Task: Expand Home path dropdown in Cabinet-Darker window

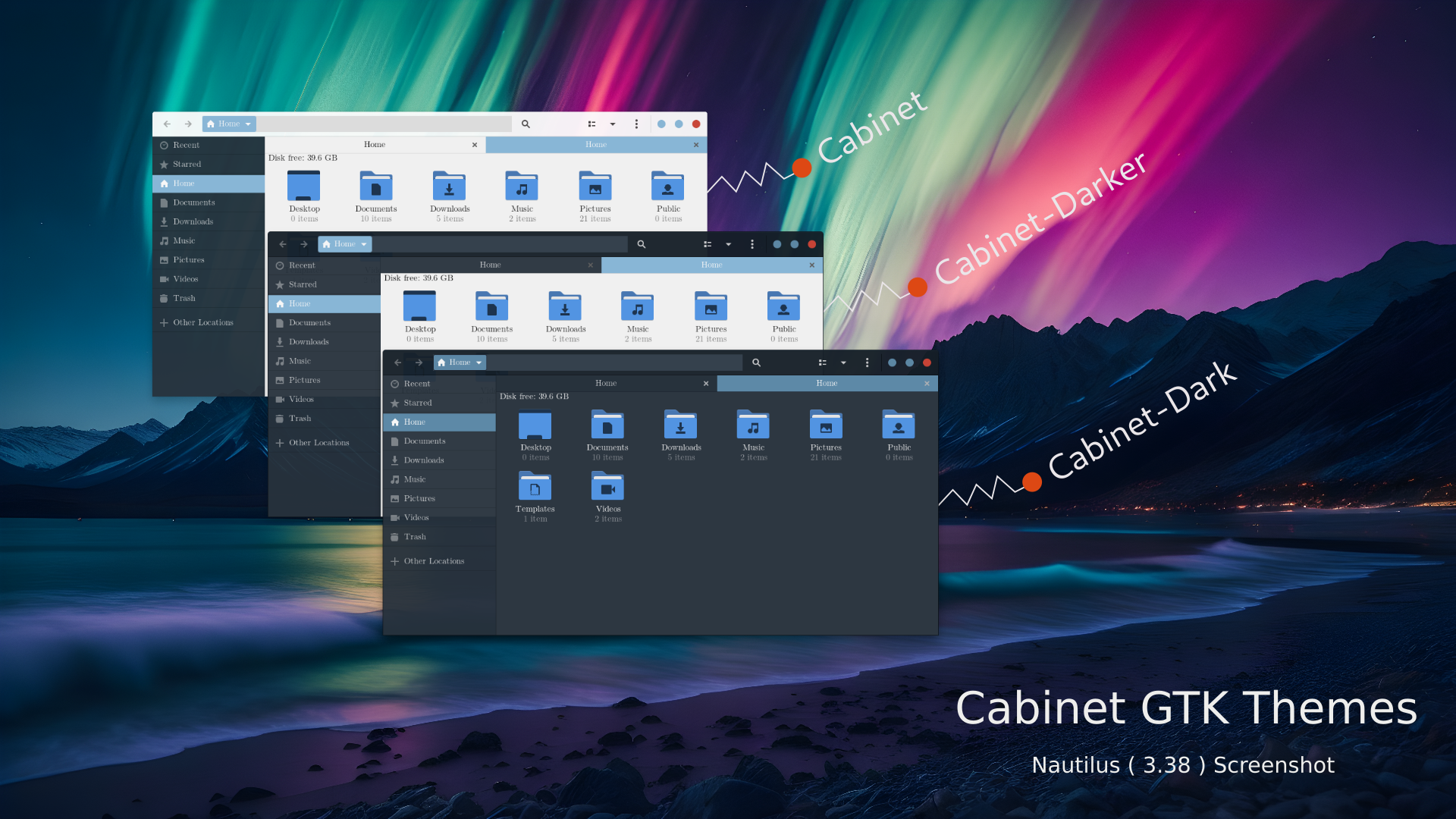Action: 344,244
